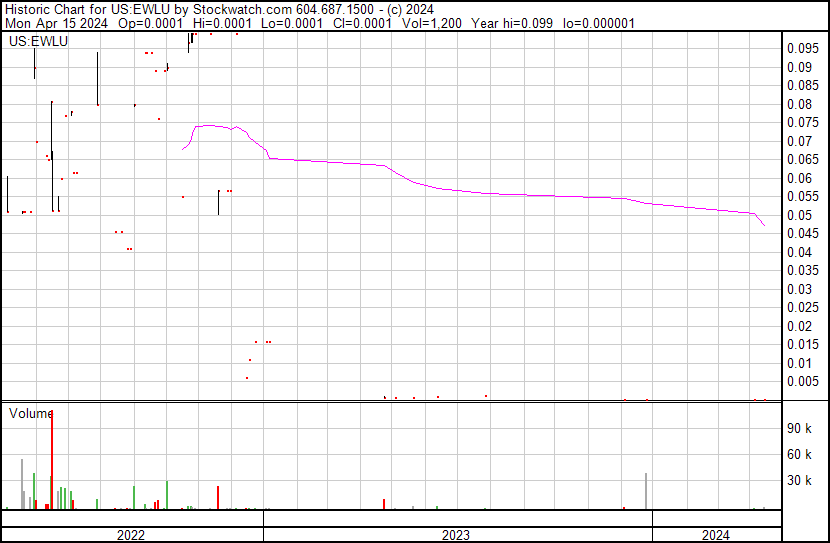Viewport: 830px width, 543px height.
Task: Click the 90 k volume axis label
Action: pyautogui.click(x=799, y=429)
